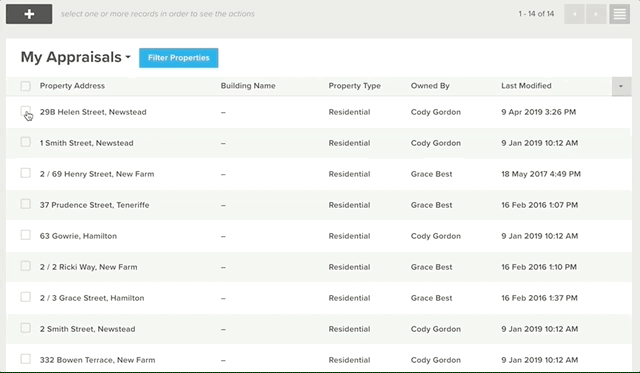Screen dimensions: 640x373
Task: Sort by Last Modified column header
Action: coord(526,86)
